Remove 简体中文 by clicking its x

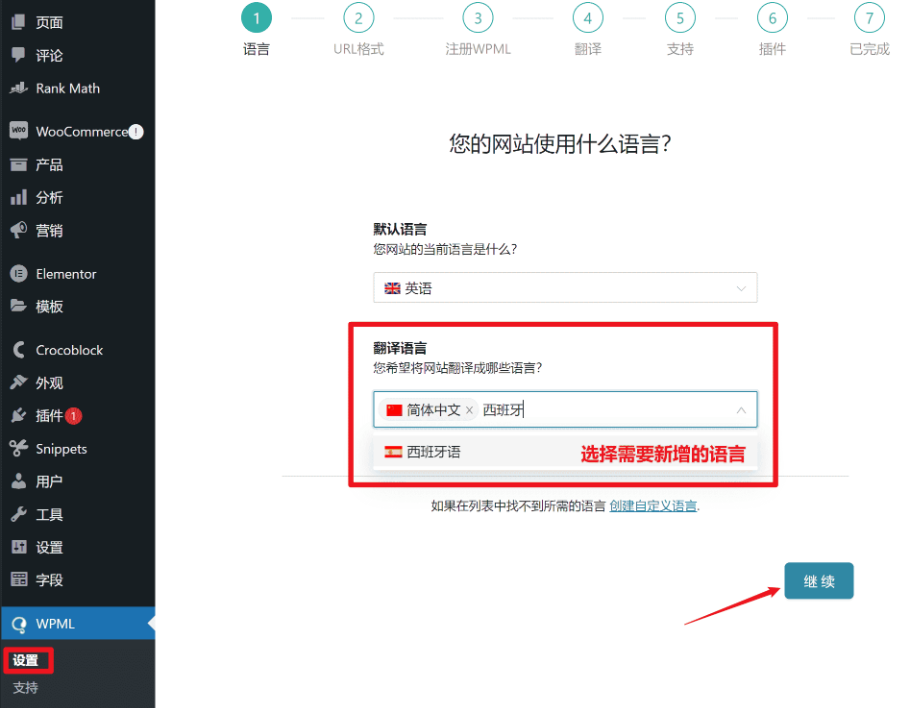469,410
